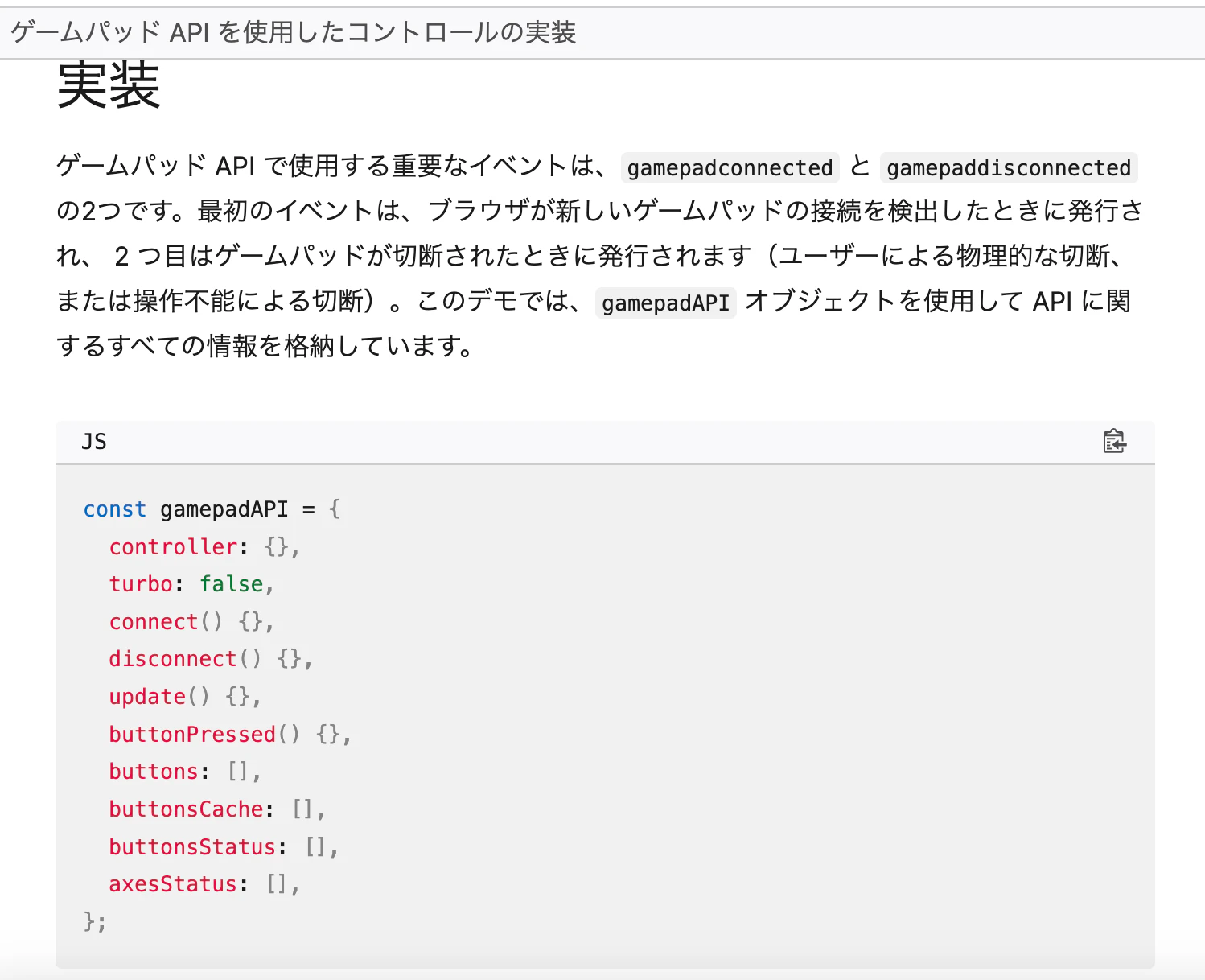
Task: Click the connect() {} code line
Action: 191,622
